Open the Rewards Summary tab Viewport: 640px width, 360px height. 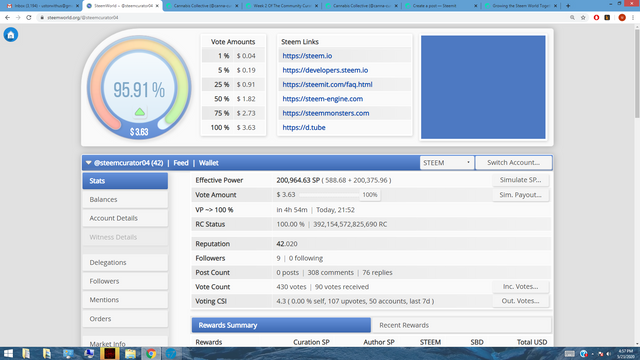point(281,325)
